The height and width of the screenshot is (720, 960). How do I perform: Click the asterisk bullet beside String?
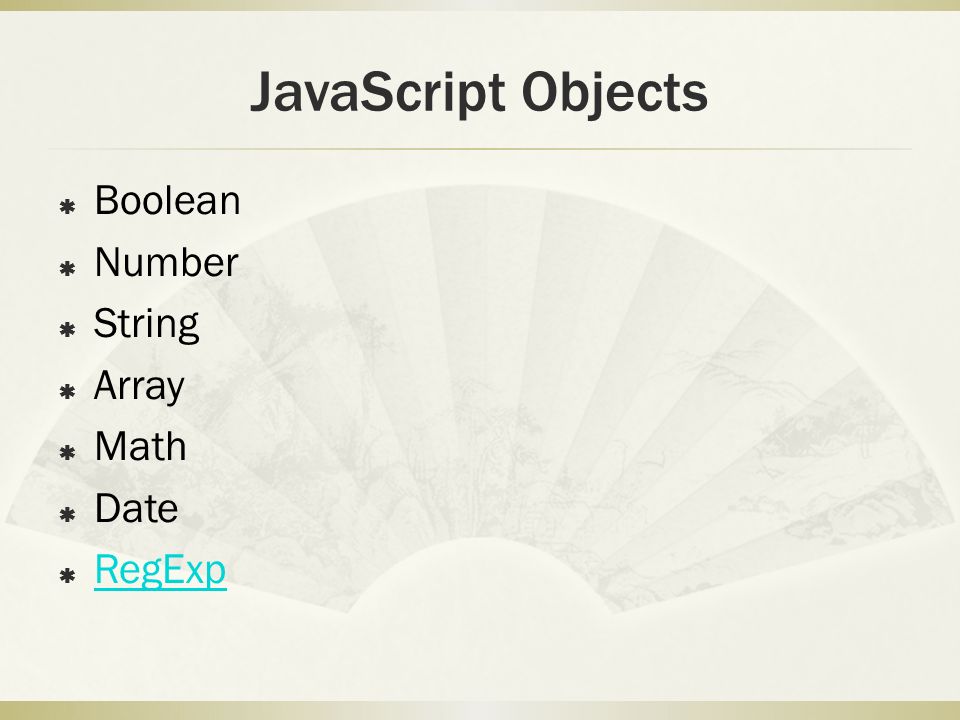pyautogui.click(x=67, y=329)
